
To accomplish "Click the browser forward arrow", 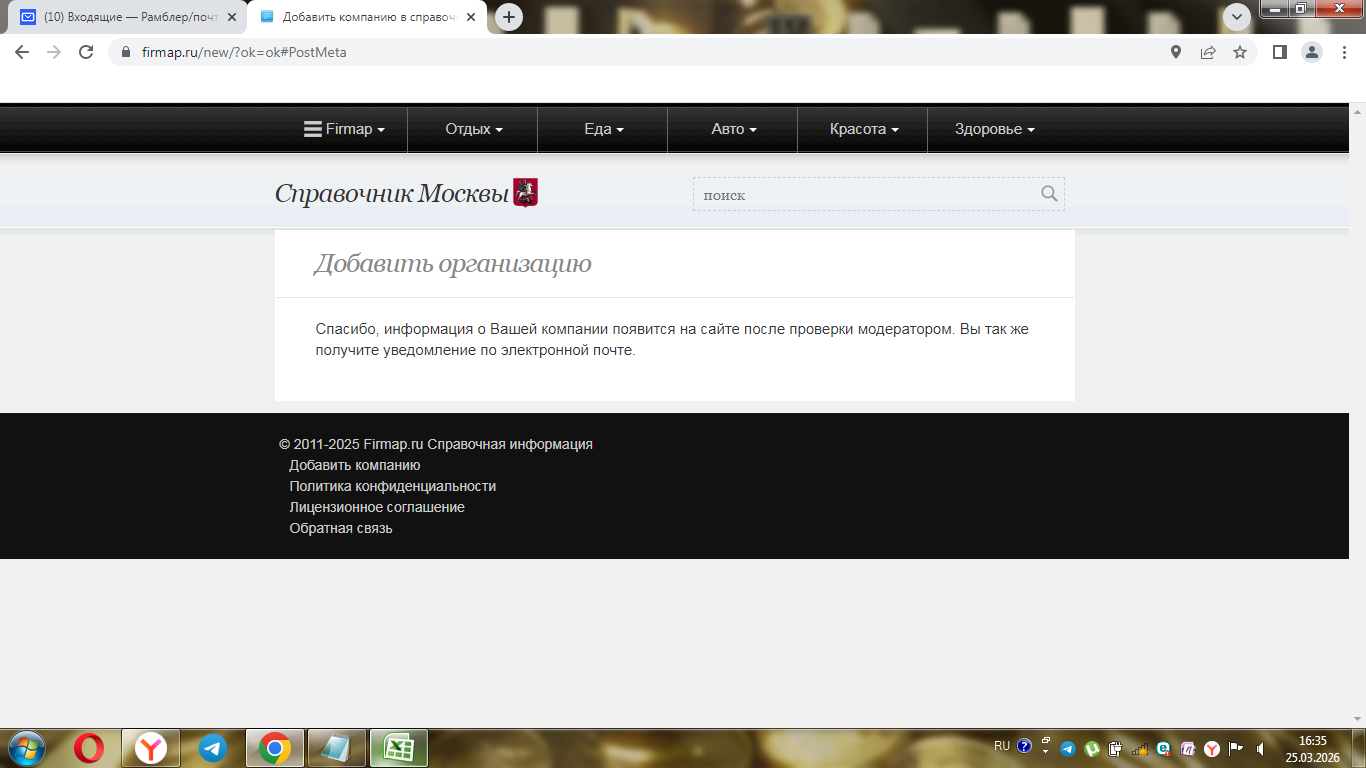I will tap(54, 52).
